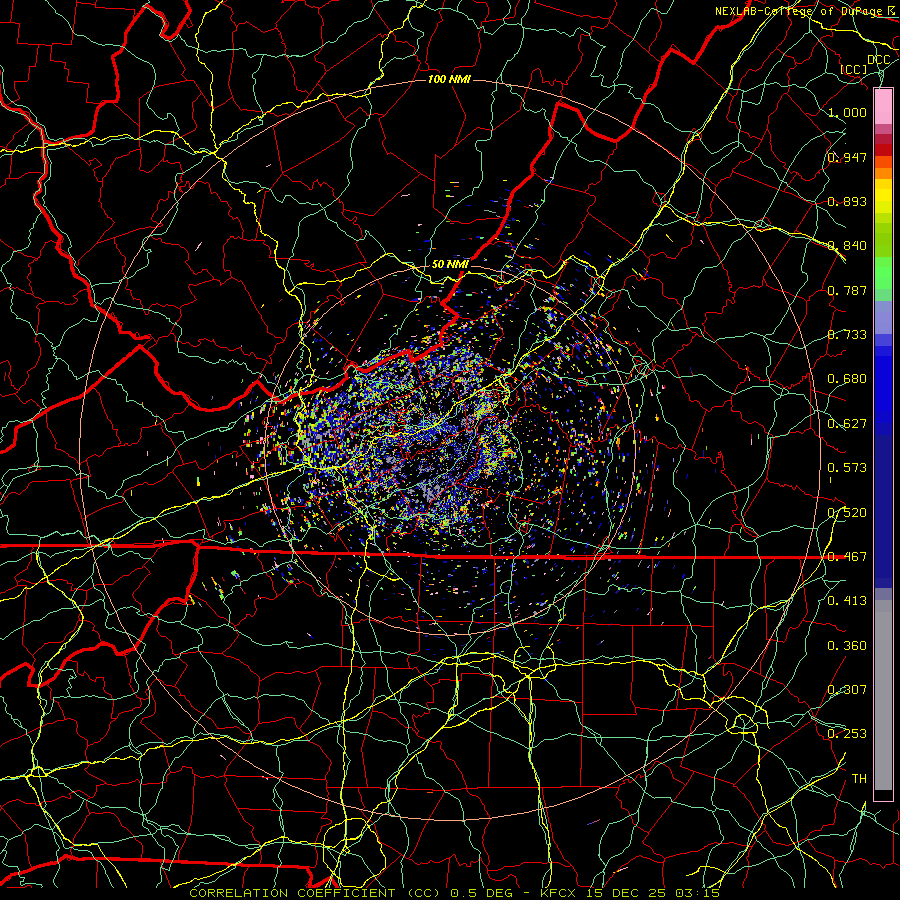
Task: Select the 0.733 color scale value
Action: 847,335
